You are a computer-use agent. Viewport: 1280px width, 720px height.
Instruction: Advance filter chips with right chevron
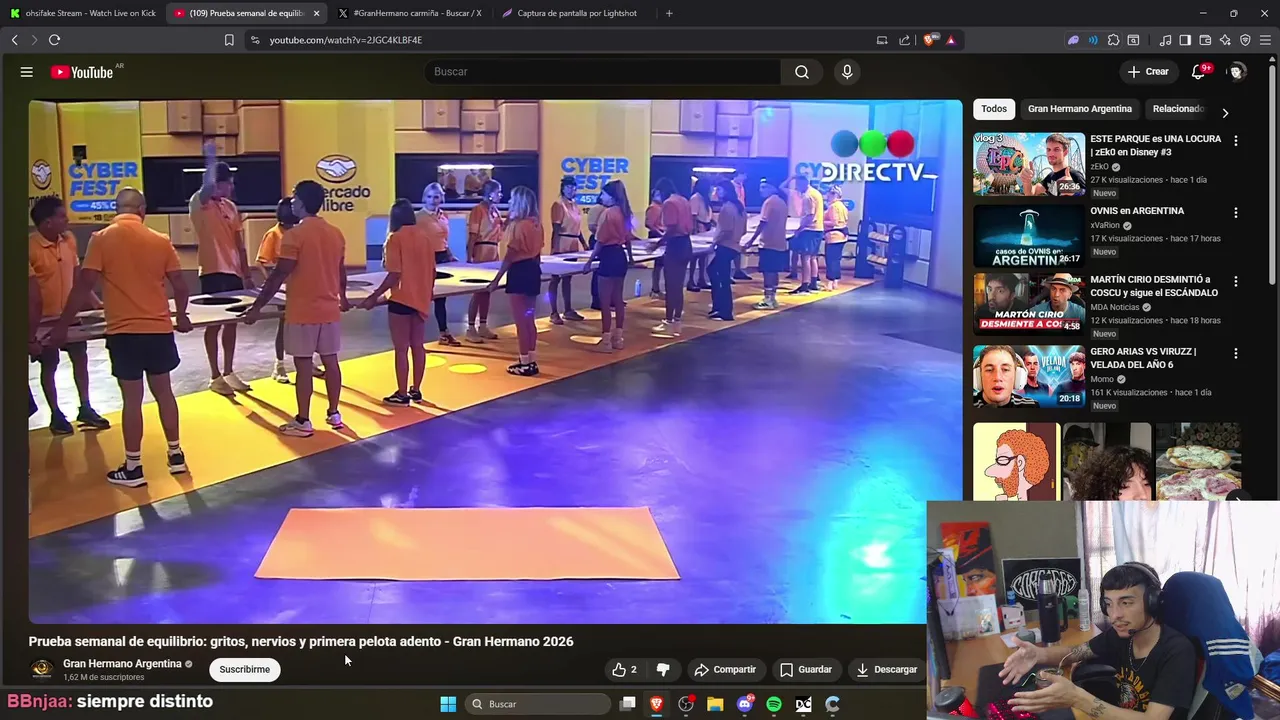click(x=1225, y=113)
